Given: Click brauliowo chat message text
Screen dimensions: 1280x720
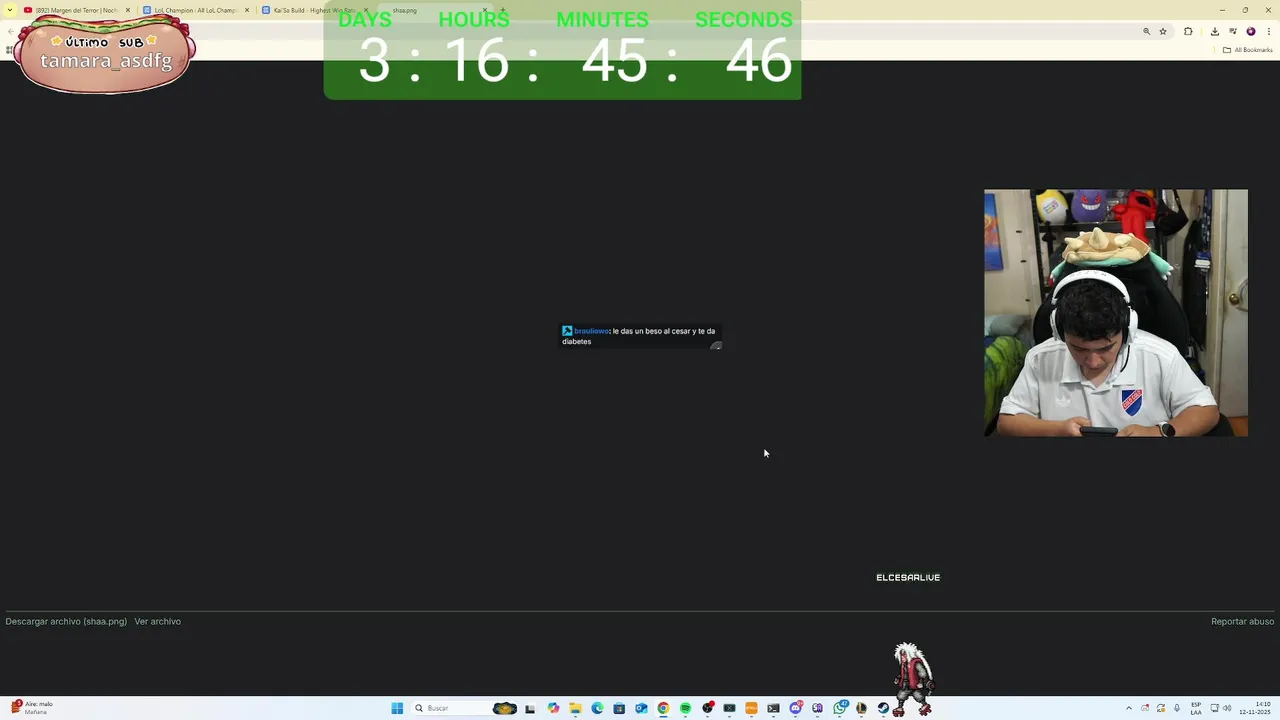Looking at the screenshot, I should pos(639,336).
